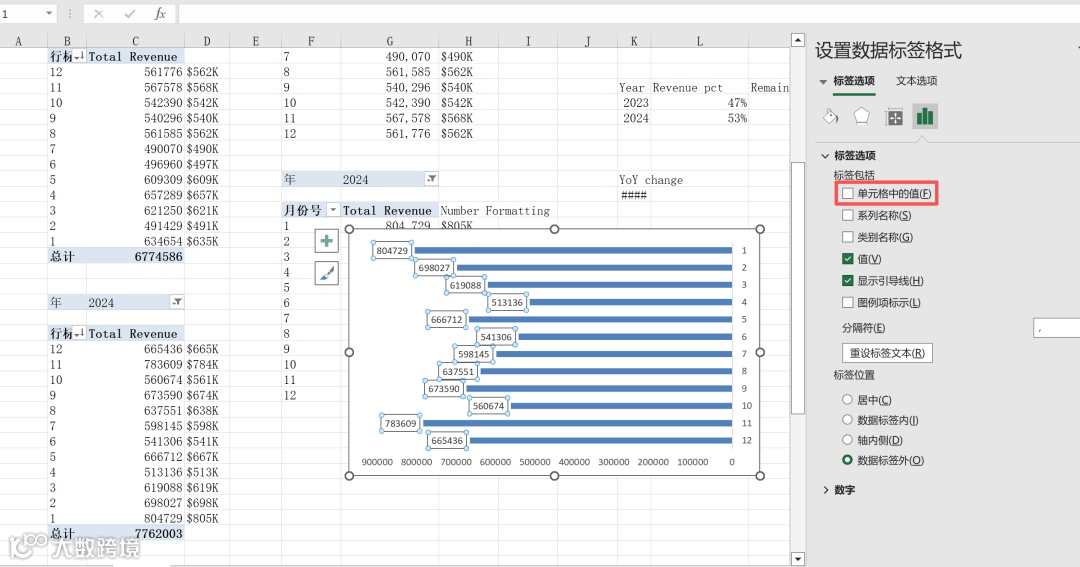Click the scroll up arrow of vertical scrollbar
The height and width of the screenshot is (567, 1080).
(x=798, y=40)
